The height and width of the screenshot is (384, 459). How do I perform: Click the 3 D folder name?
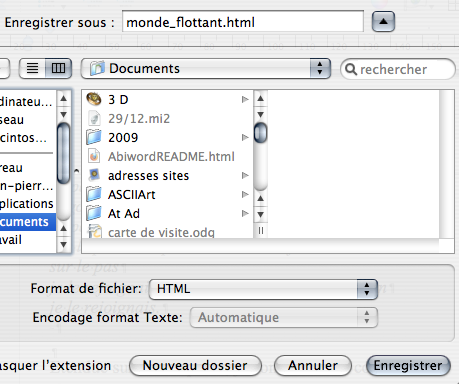pos(118,99)
